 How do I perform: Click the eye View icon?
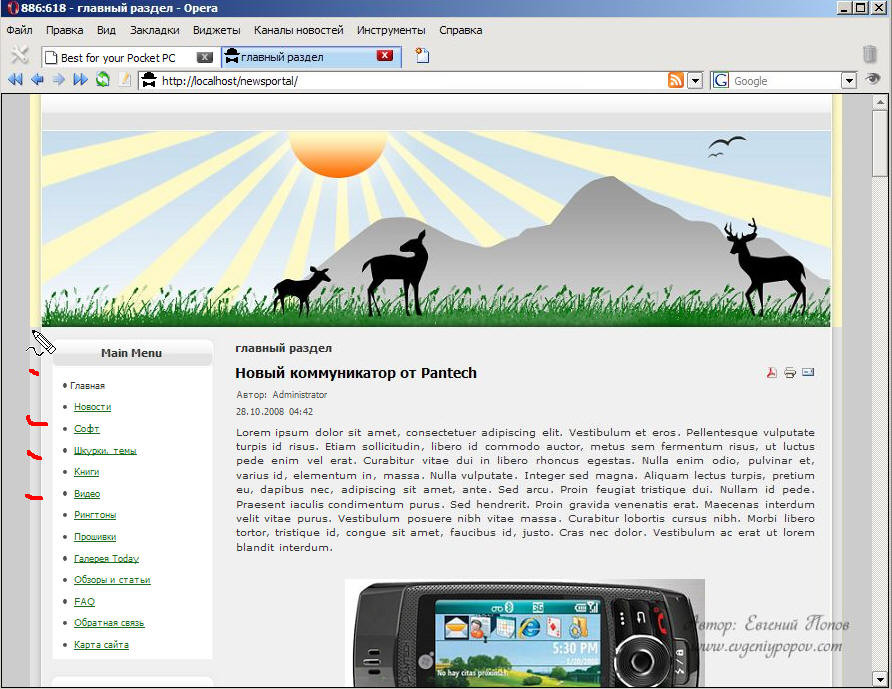coord(873,79)
